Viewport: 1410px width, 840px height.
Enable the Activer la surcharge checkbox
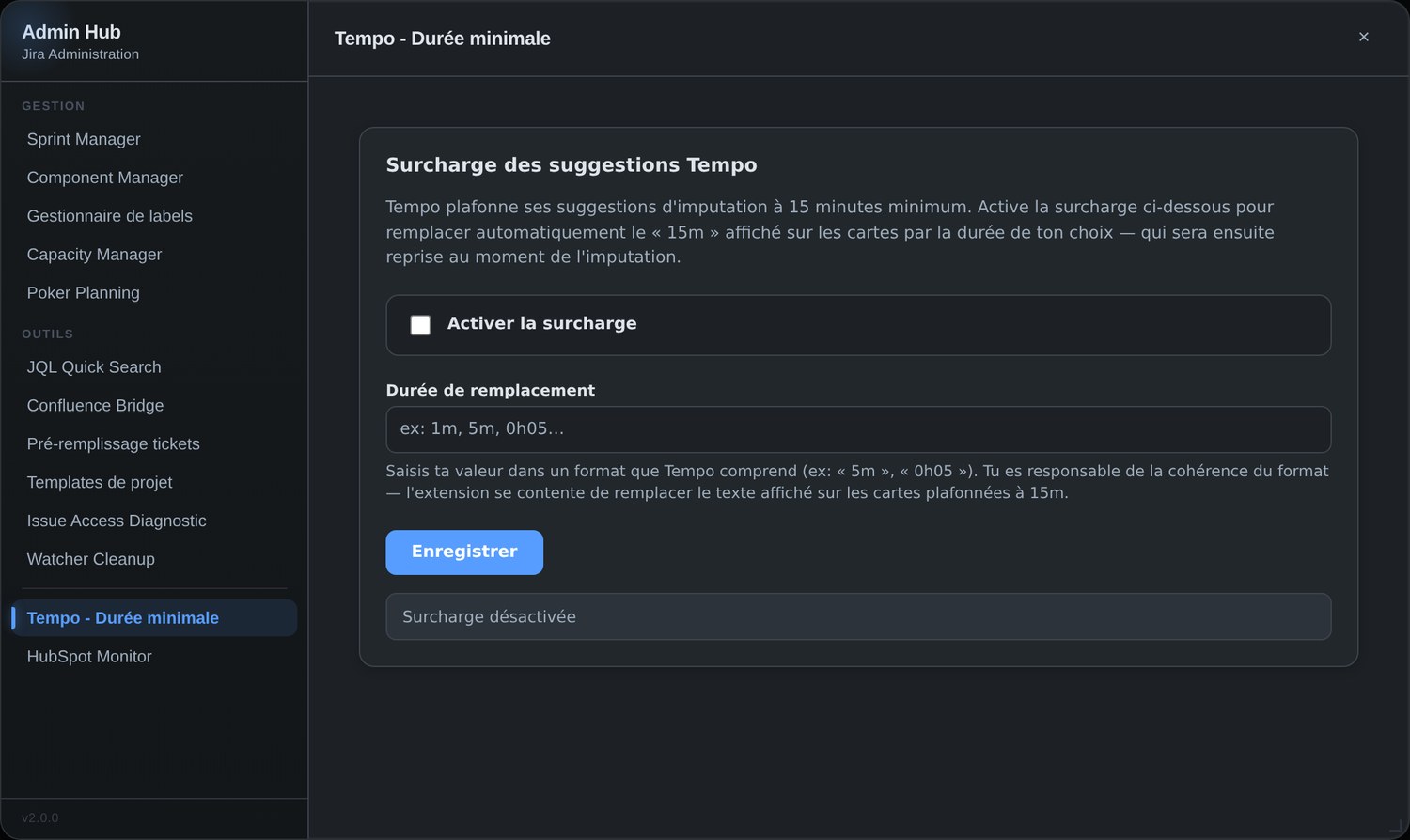(420, 325)
